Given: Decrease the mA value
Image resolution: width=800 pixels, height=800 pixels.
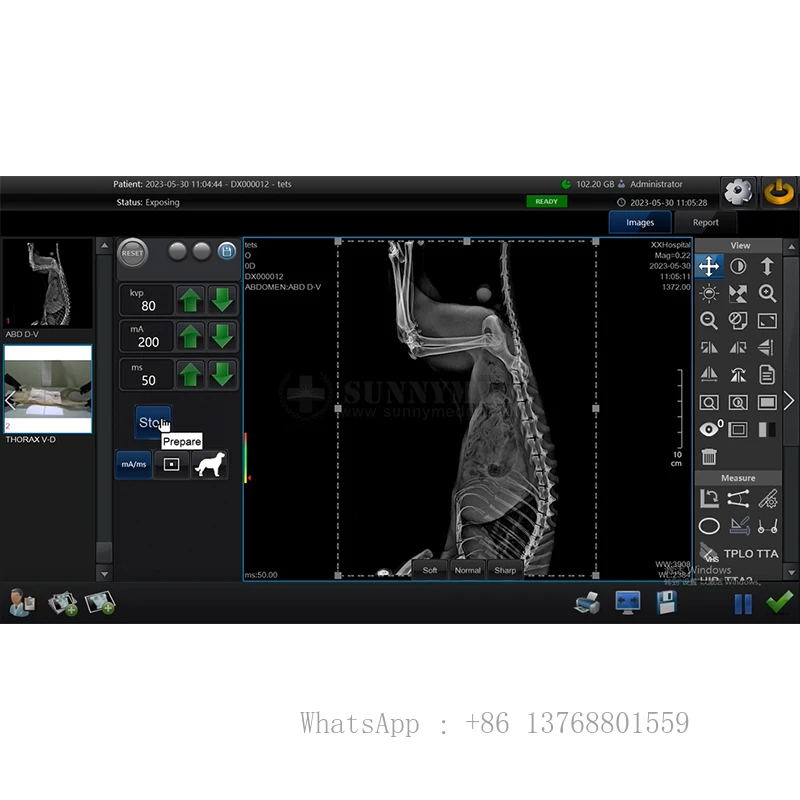Looking at the screenshot, I should pos(222,336).
